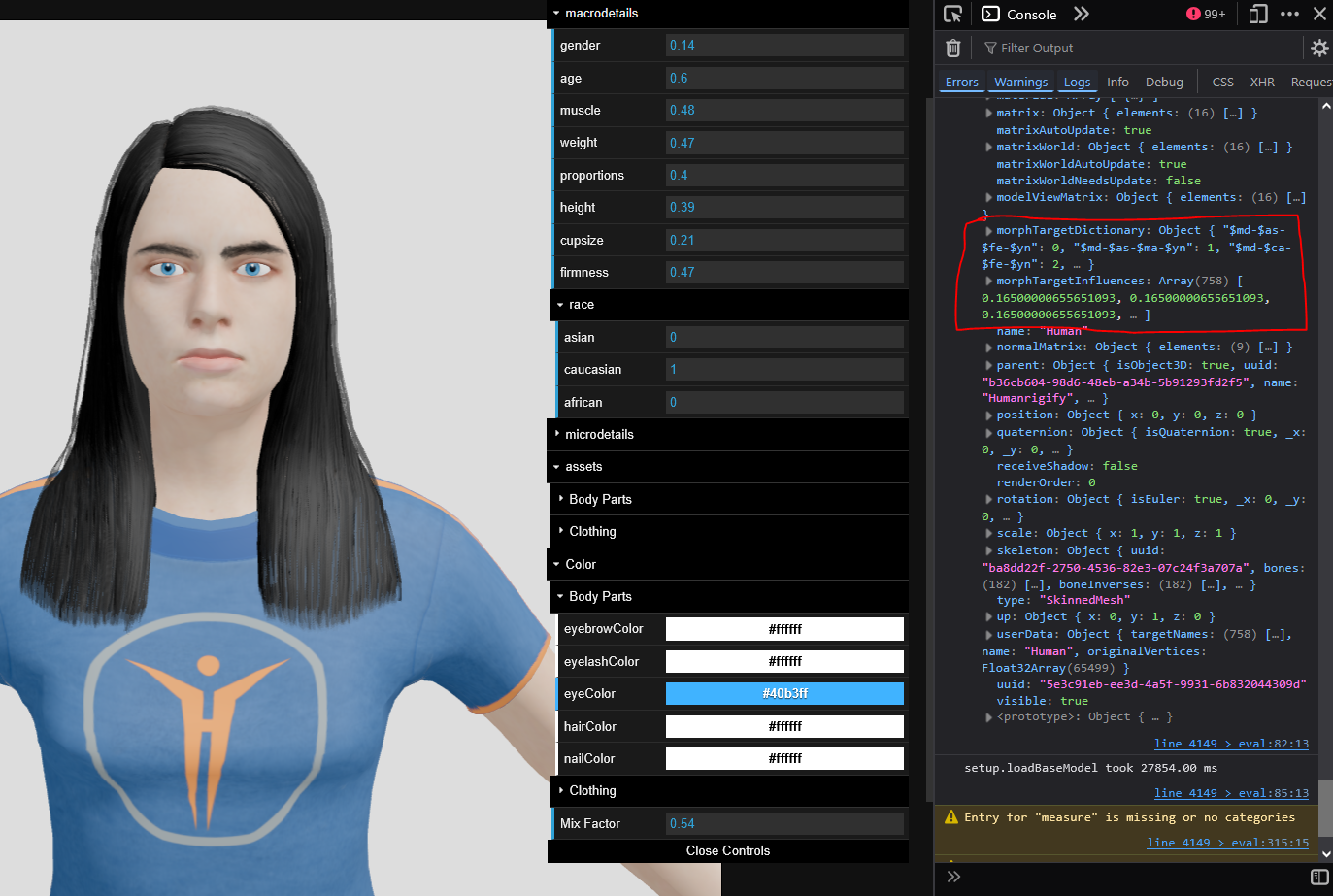Screen dimensions: 1333x896
Task: Toggle the Info filter
Action: click(1117, 83)
